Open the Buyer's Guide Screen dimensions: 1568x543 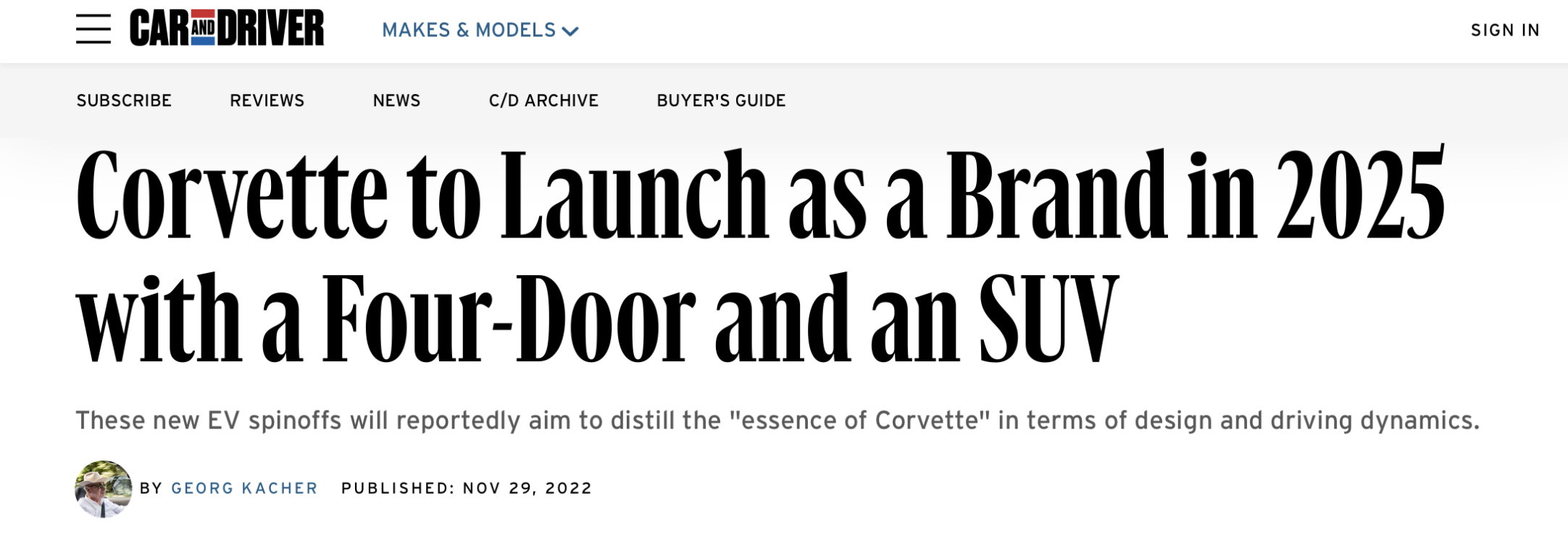721,101
